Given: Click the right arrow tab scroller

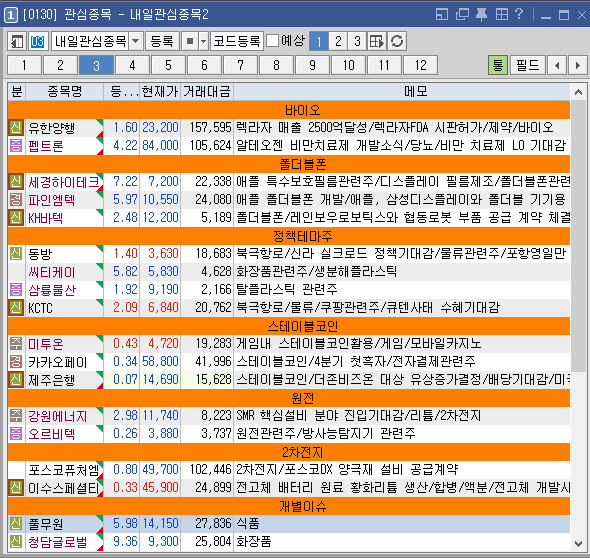Looking at the screenshot, I should 578,65.
